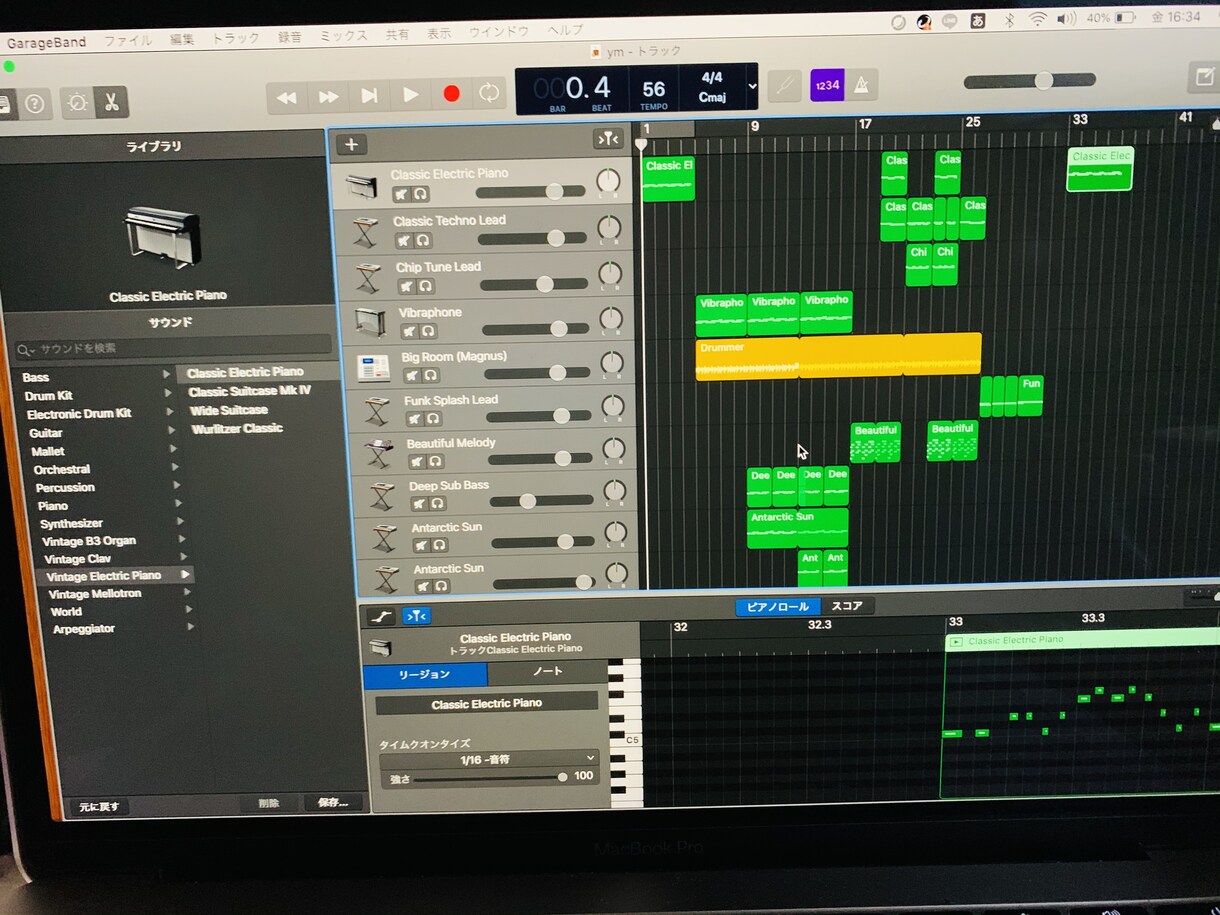
Task: Toggle the Editors scissors button
Action: (111, 102)
